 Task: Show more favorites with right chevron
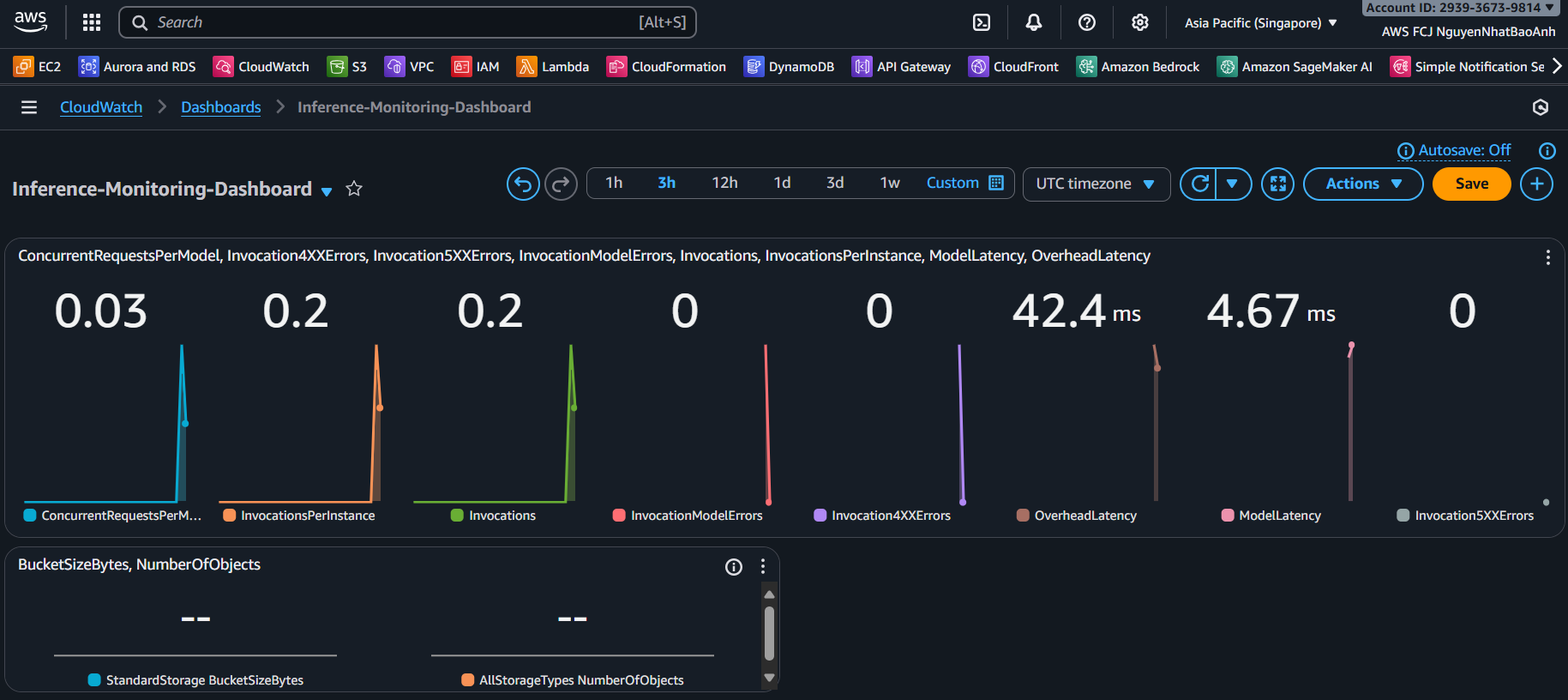(x=1557, y=66)
